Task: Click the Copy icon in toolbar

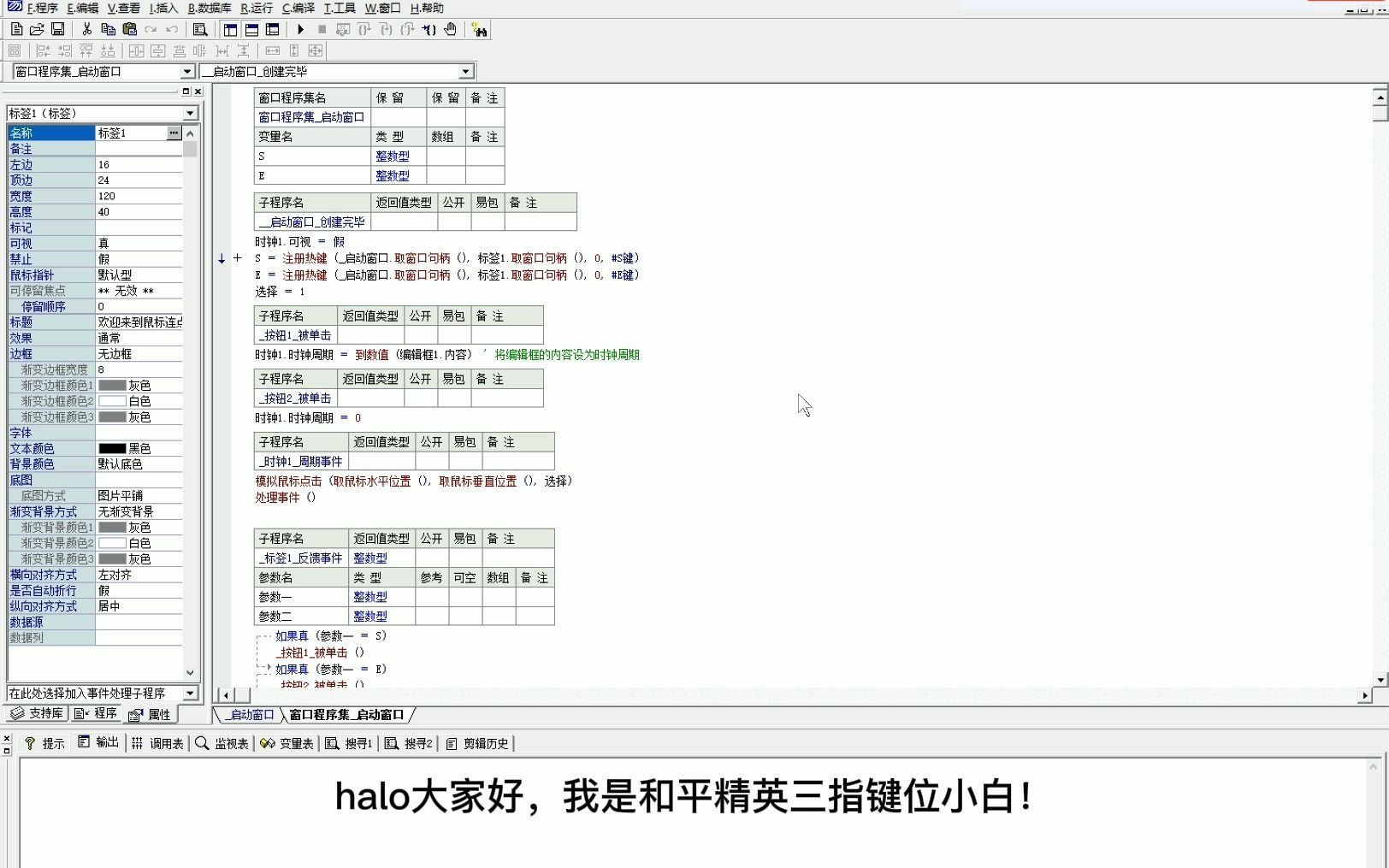Action: (108, 29)
